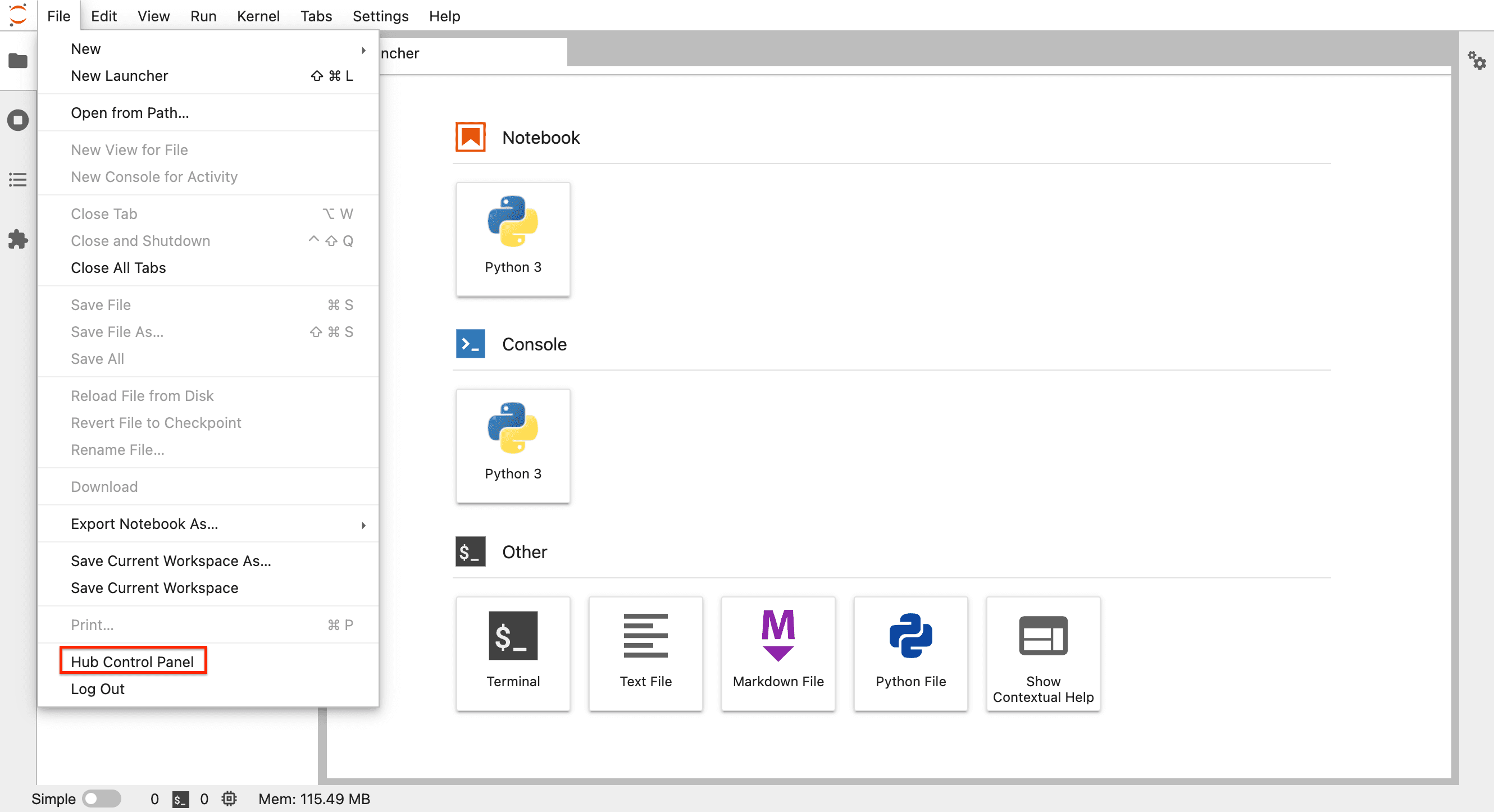The image size is (1494, 812).
Task: Open the file browser sidebar panel
Action: 17,61
